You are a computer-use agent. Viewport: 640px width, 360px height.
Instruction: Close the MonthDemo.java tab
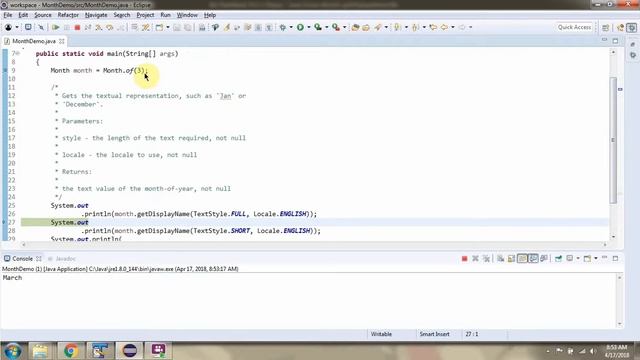point(62,41)
